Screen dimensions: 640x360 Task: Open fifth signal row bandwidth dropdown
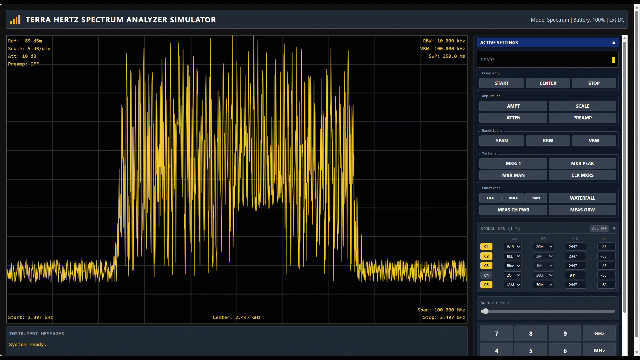[543, 285]
